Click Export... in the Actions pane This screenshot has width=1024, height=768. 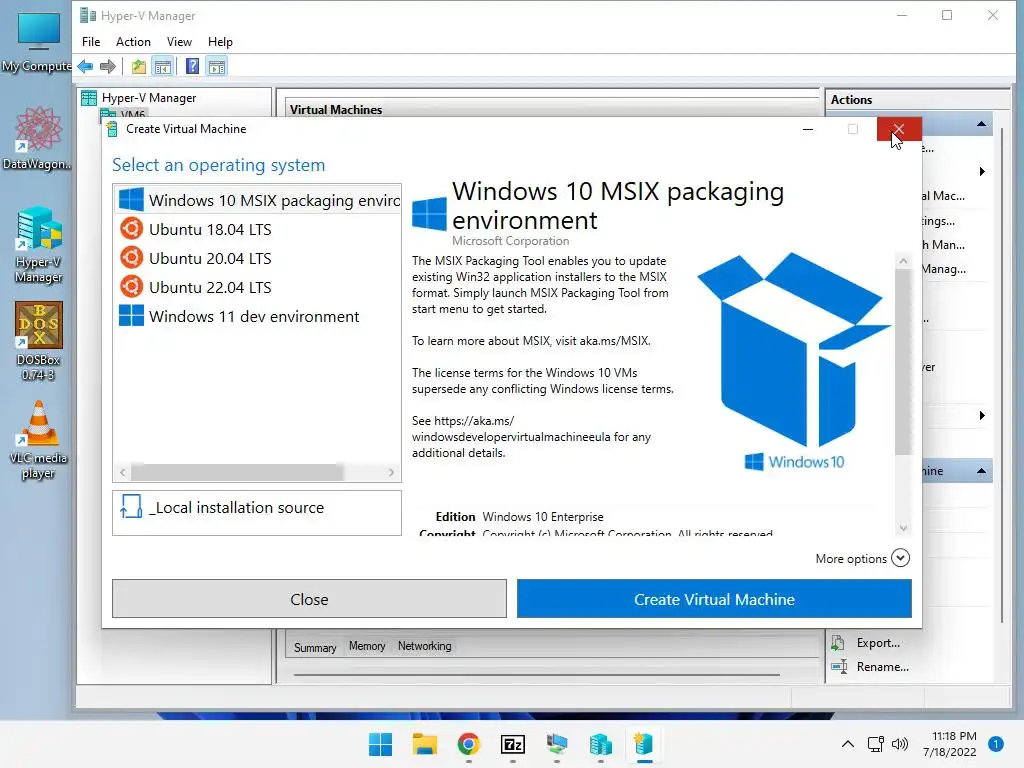click(x=878, y=643)
